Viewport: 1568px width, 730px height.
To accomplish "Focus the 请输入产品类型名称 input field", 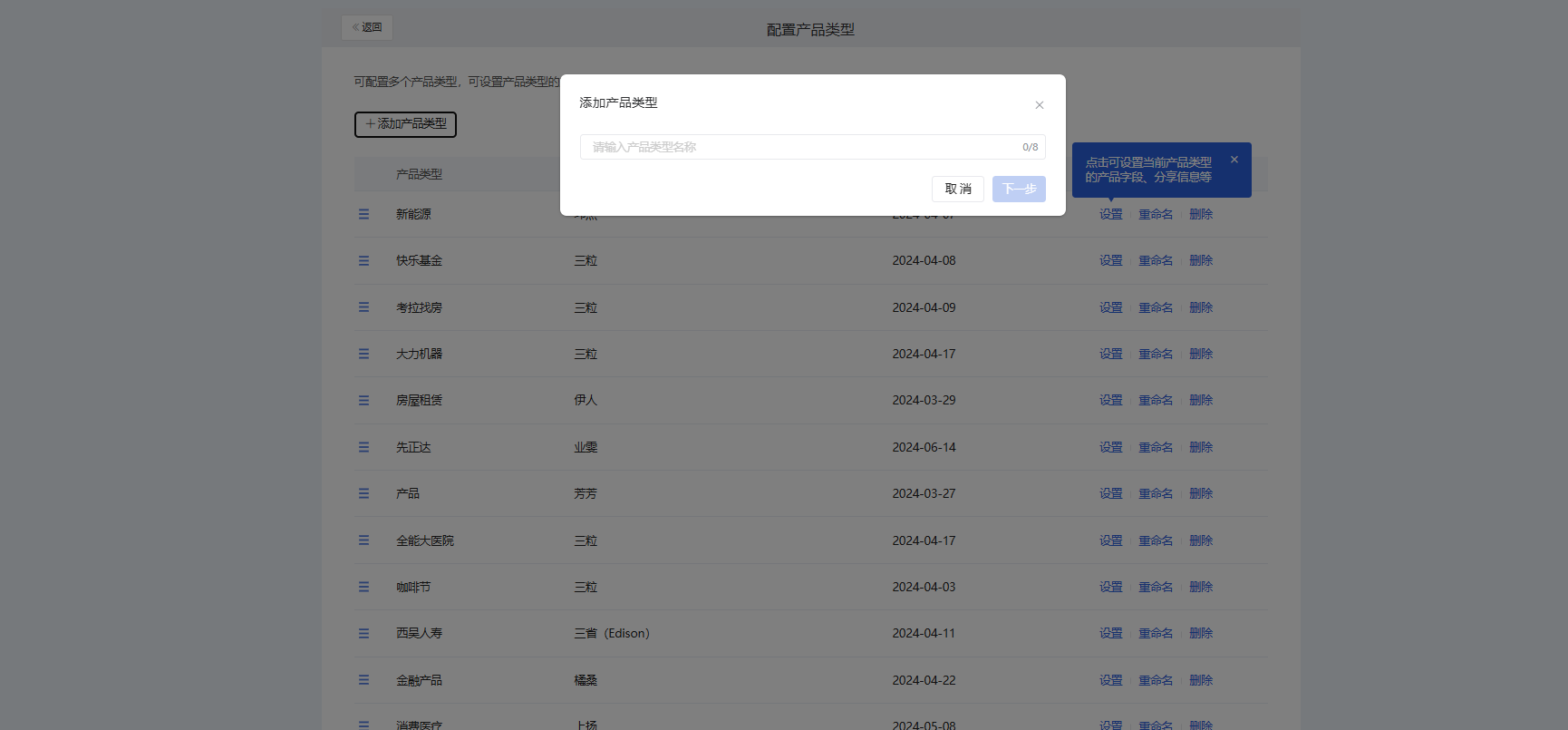I will click(813, 147).
